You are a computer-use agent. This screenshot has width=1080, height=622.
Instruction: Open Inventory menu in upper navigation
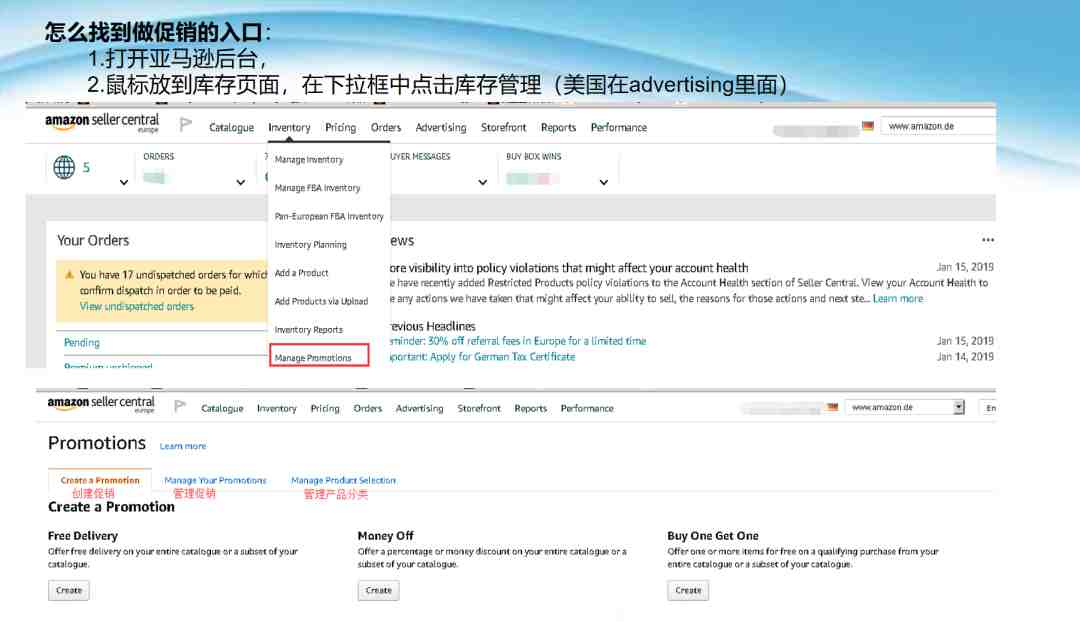tap(289, 127)
